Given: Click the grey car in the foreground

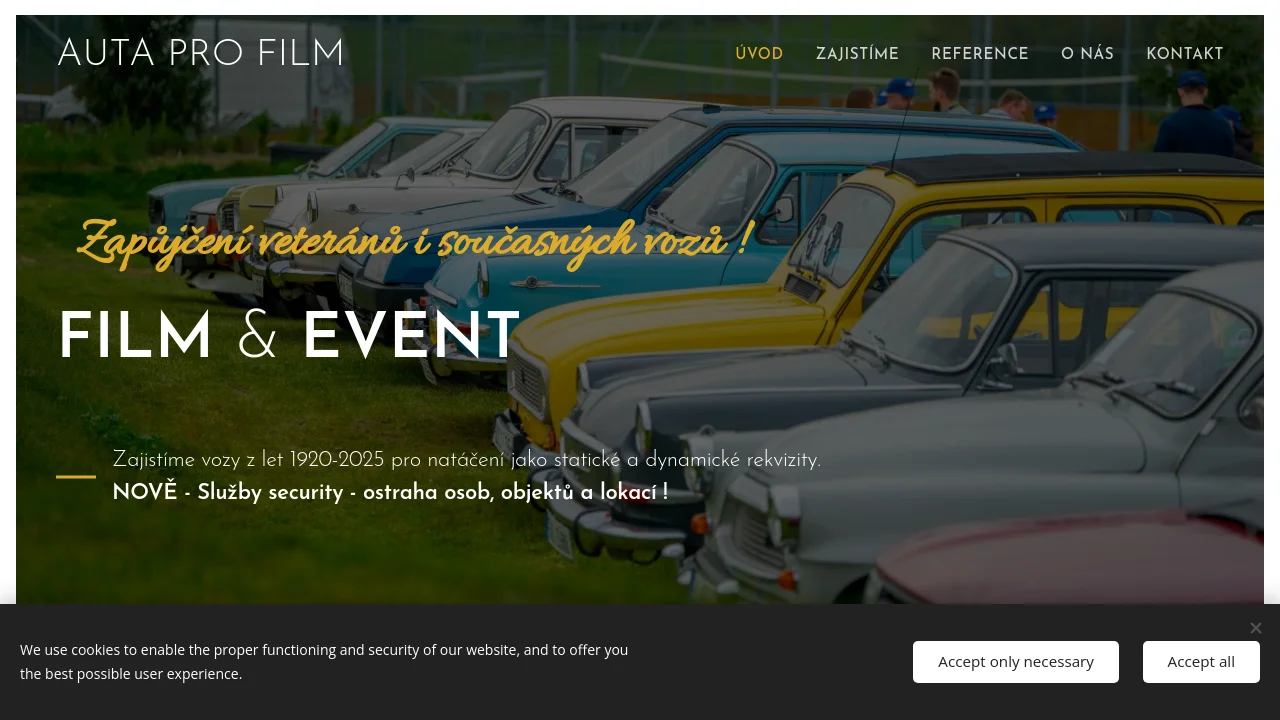Looking at the screenshot, I should point(1000,470).
